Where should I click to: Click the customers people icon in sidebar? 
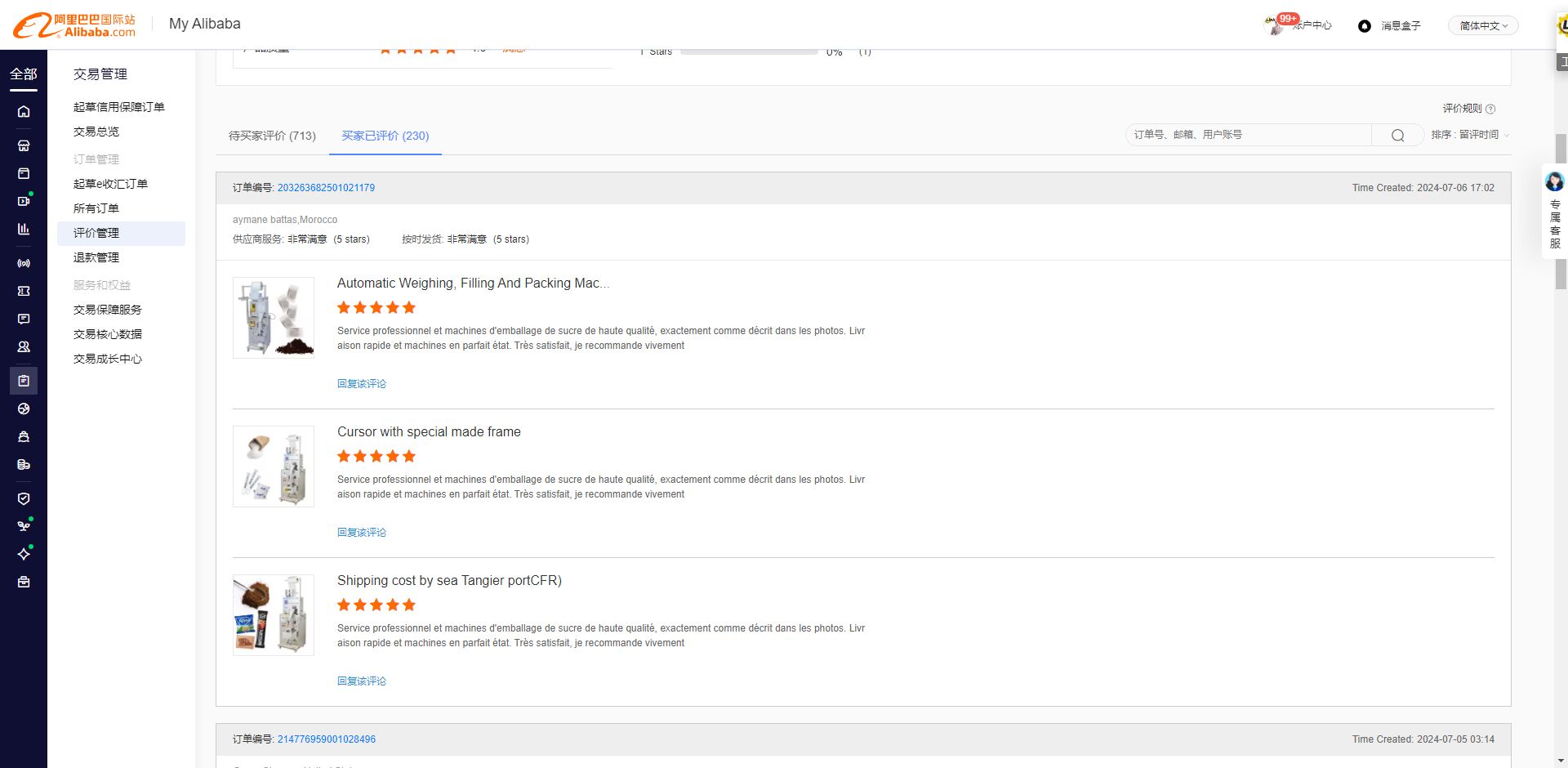24,346
